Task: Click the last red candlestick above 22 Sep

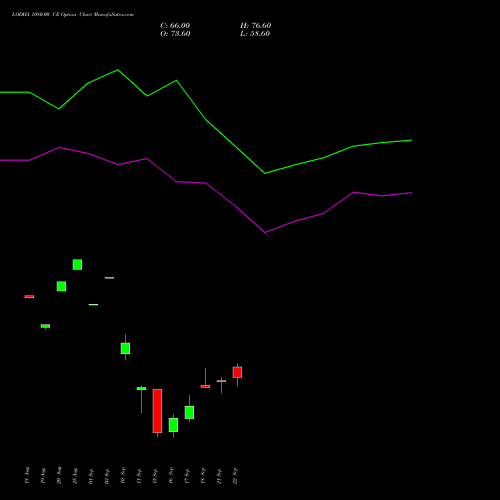Action: 237,372
